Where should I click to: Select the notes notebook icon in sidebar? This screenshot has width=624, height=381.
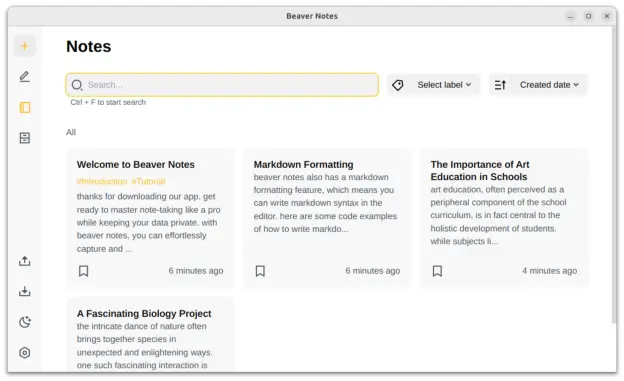(x=25, y=107)
